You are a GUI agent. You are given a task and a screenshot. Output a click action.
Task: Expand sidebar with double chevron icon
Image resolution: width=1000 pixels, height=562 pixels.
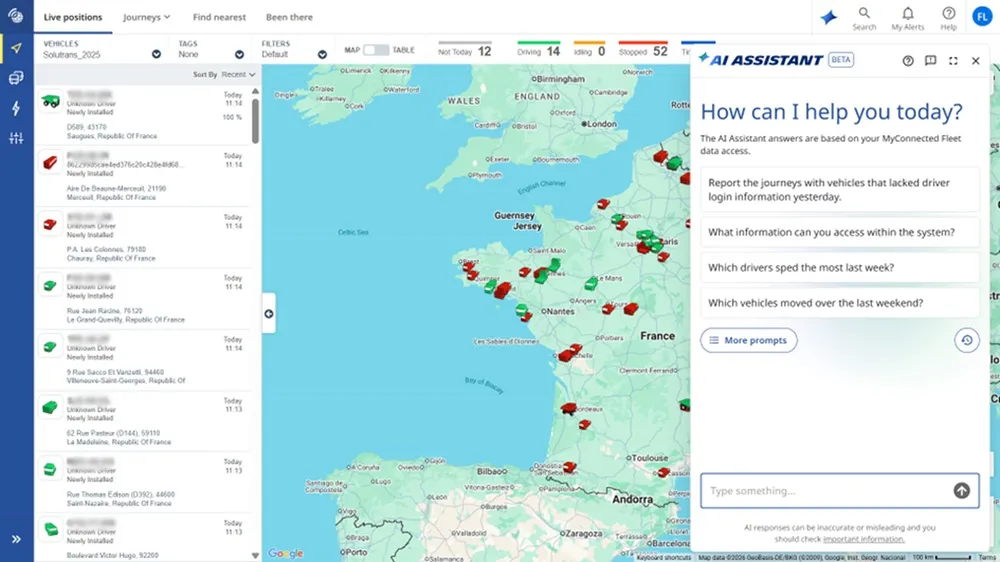click(x=17, y=539)
